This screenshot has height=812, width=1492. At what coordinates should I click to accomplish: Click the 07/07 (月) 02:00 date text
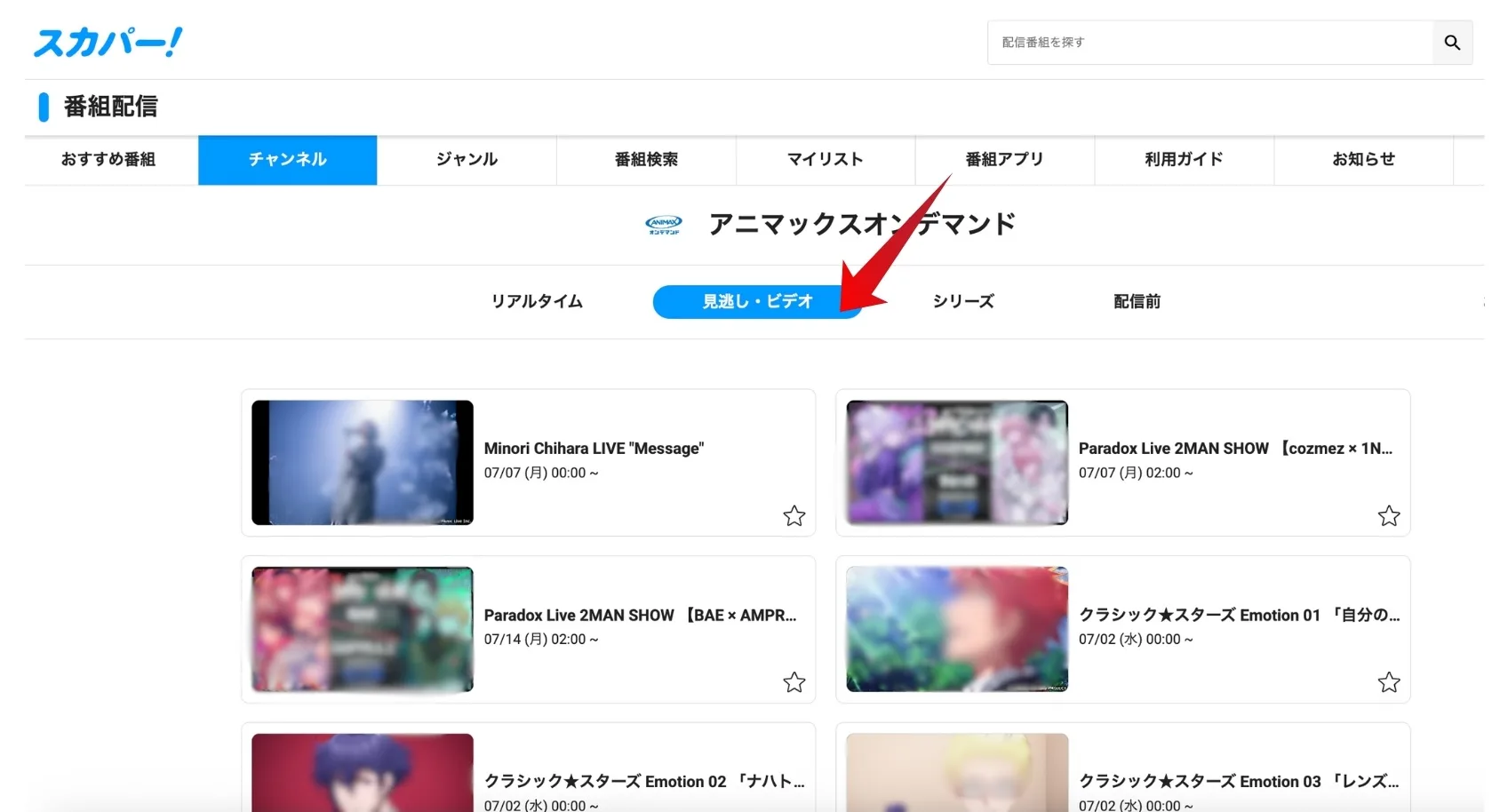[1136, 474]
